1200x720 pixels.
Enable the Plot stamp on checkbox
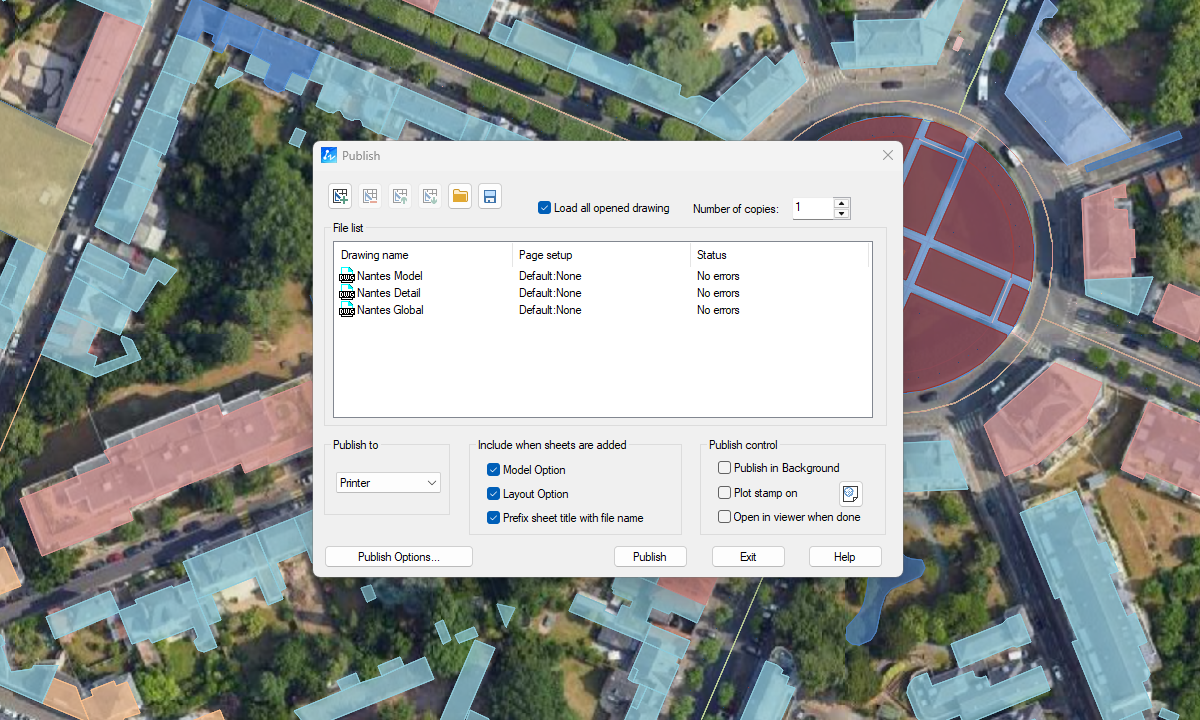coord(724,493)
